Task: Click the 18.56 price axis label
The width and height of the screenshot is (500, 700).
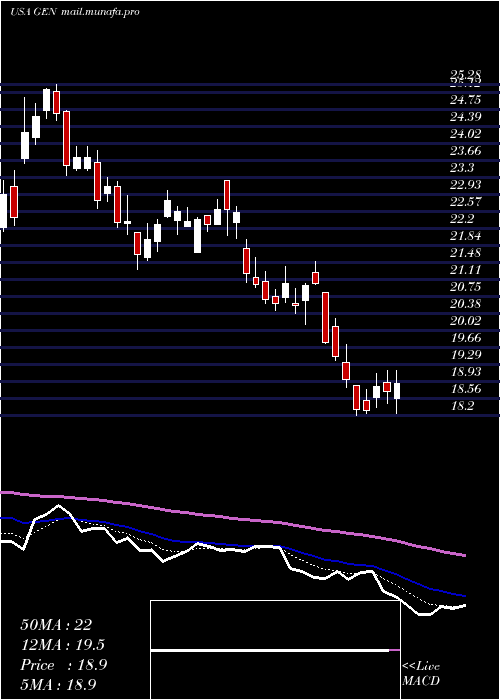Action: click(x=466, y=388)
